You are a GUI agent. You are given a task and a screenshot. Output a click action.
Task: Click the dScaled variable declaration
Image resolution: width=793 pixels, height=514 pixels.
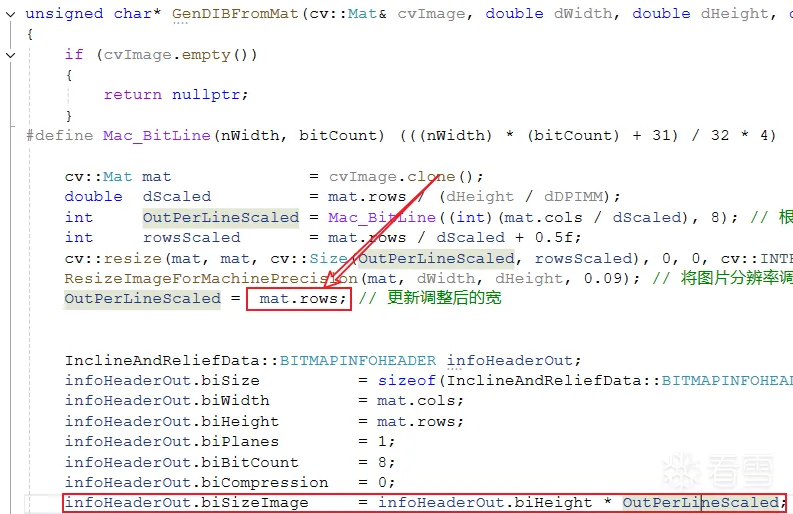pos(177,196)
